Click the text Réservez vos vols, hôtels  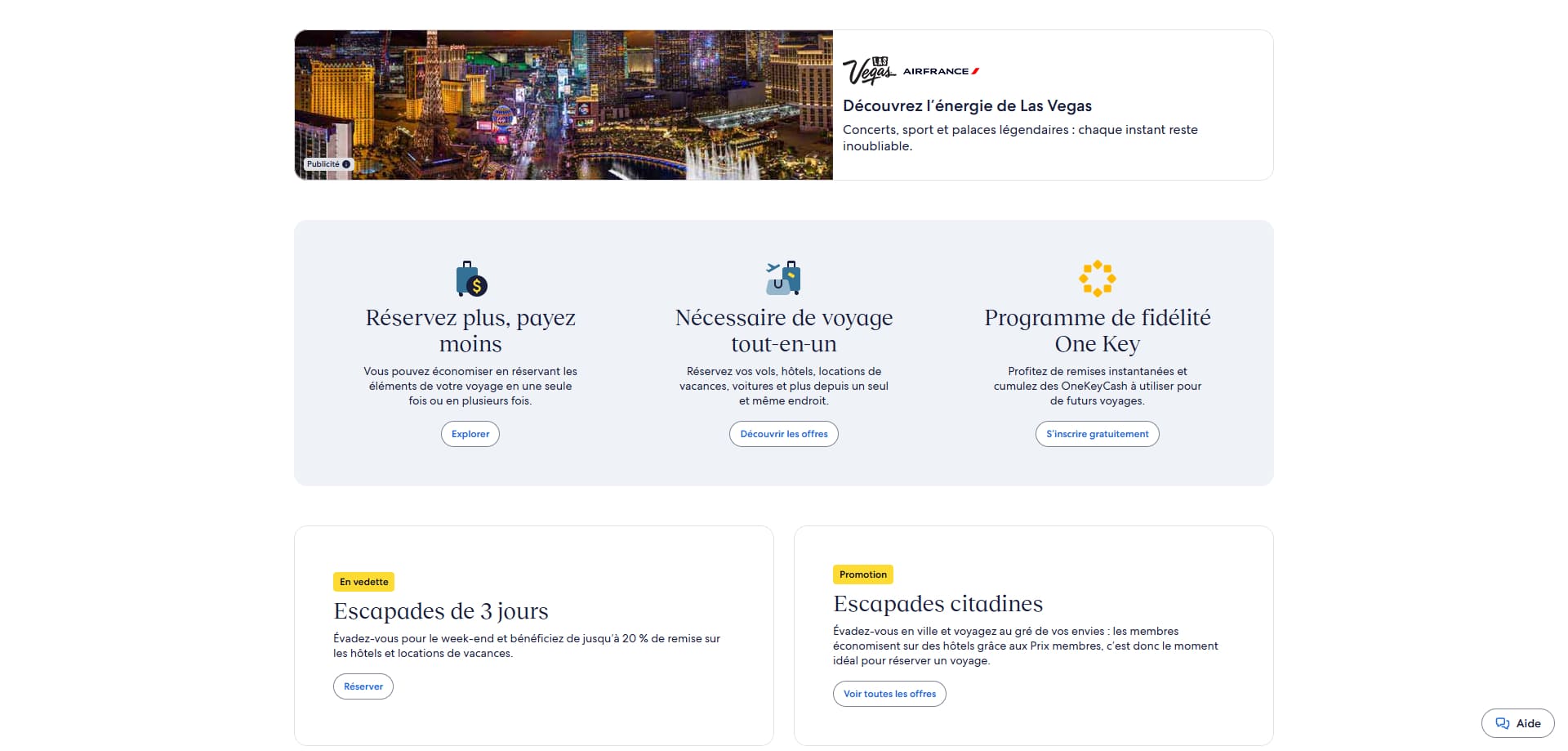[784, 386]
